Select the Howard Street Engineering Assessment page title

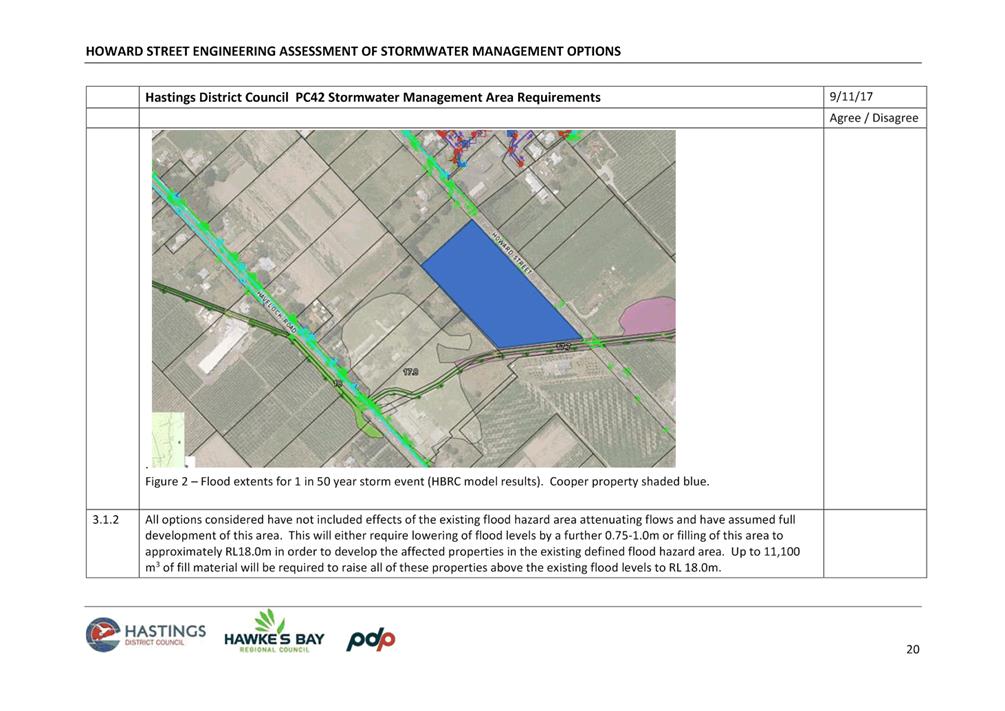[353, 51]
